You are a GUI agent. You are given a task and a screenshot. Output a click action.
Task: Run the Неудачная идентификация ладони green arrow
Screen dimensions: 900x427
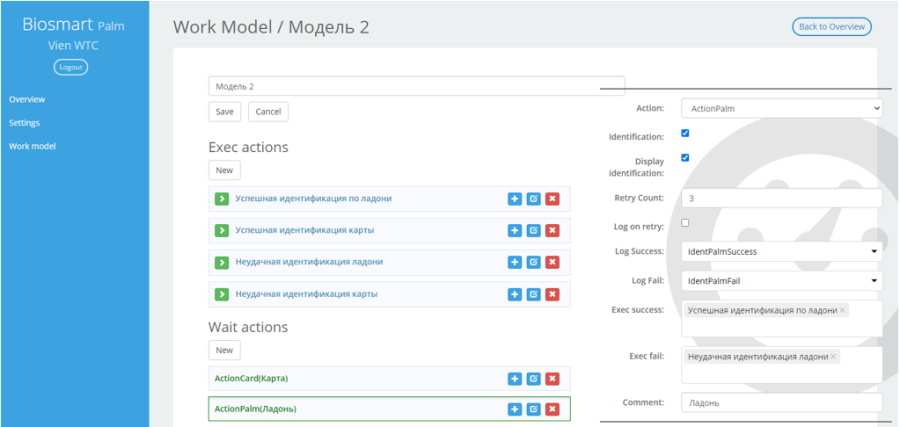pyautogui.click(x=222, y=262)
